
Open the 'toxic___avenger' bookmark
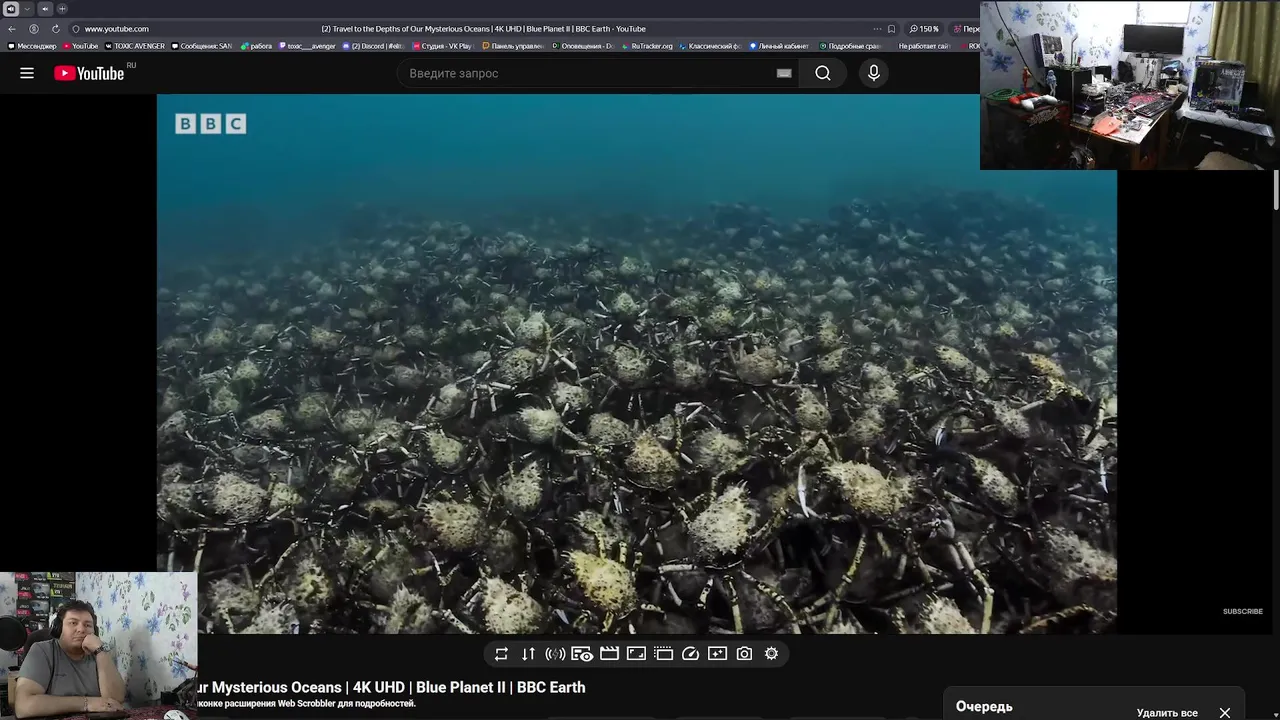point(307,46)
